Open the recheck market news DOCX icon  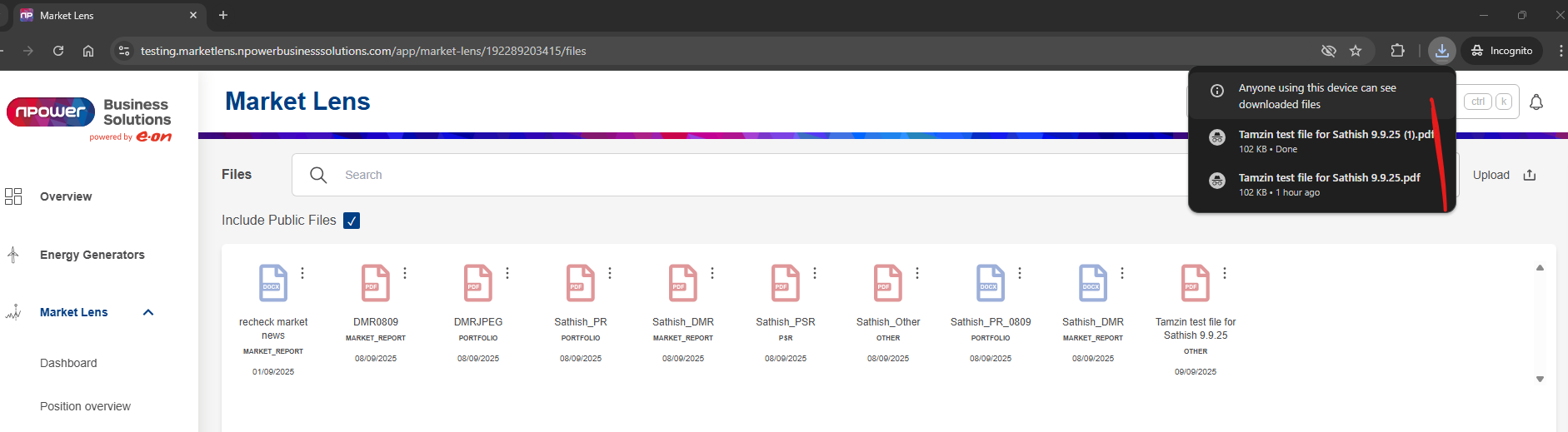pos(272,283)
